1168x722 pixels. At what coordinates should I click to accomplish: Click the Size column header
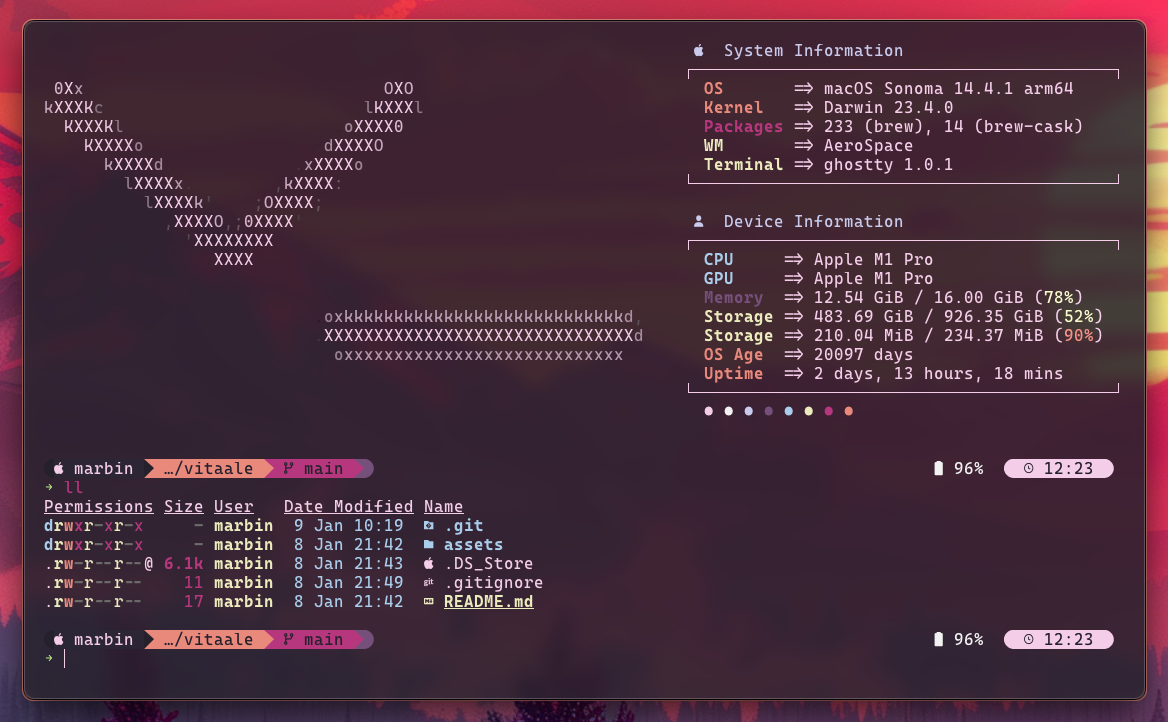pos(183,507)
